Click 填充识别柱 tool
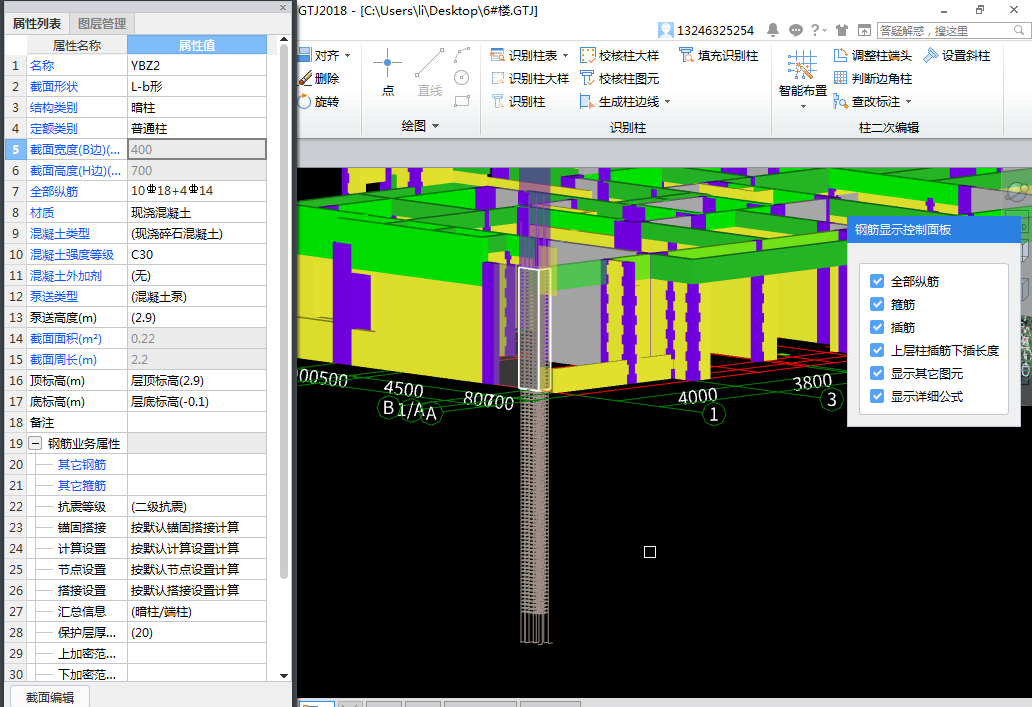Screen dimensions: 1032x707 coord(719,55)
